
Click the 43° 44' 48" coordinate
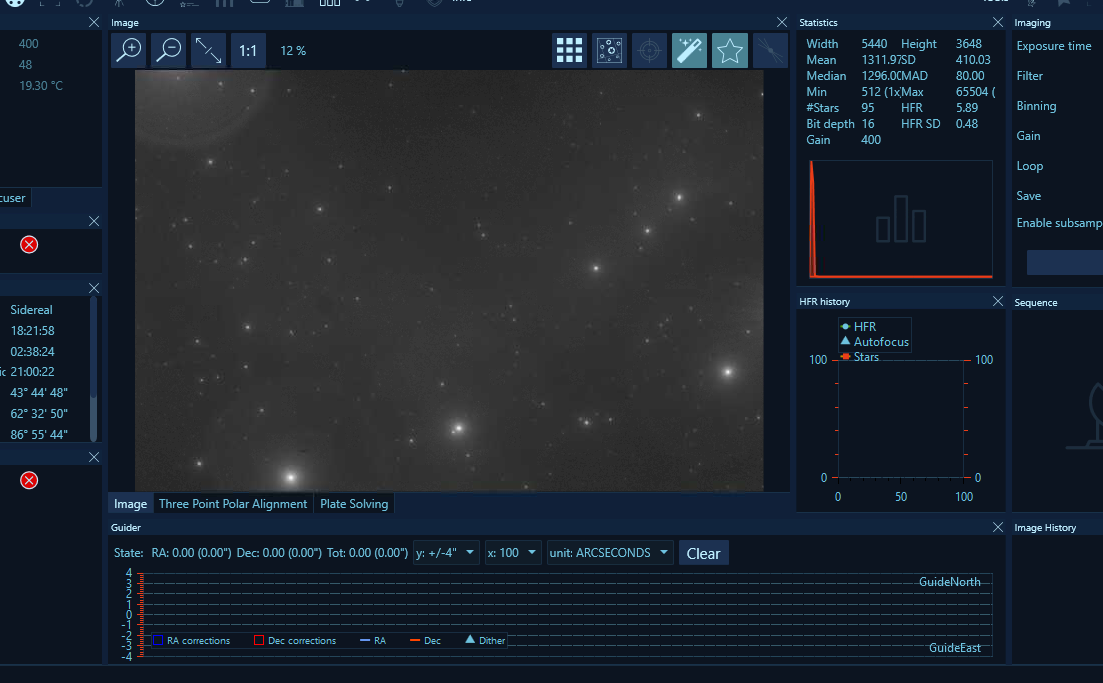point(39,392)
